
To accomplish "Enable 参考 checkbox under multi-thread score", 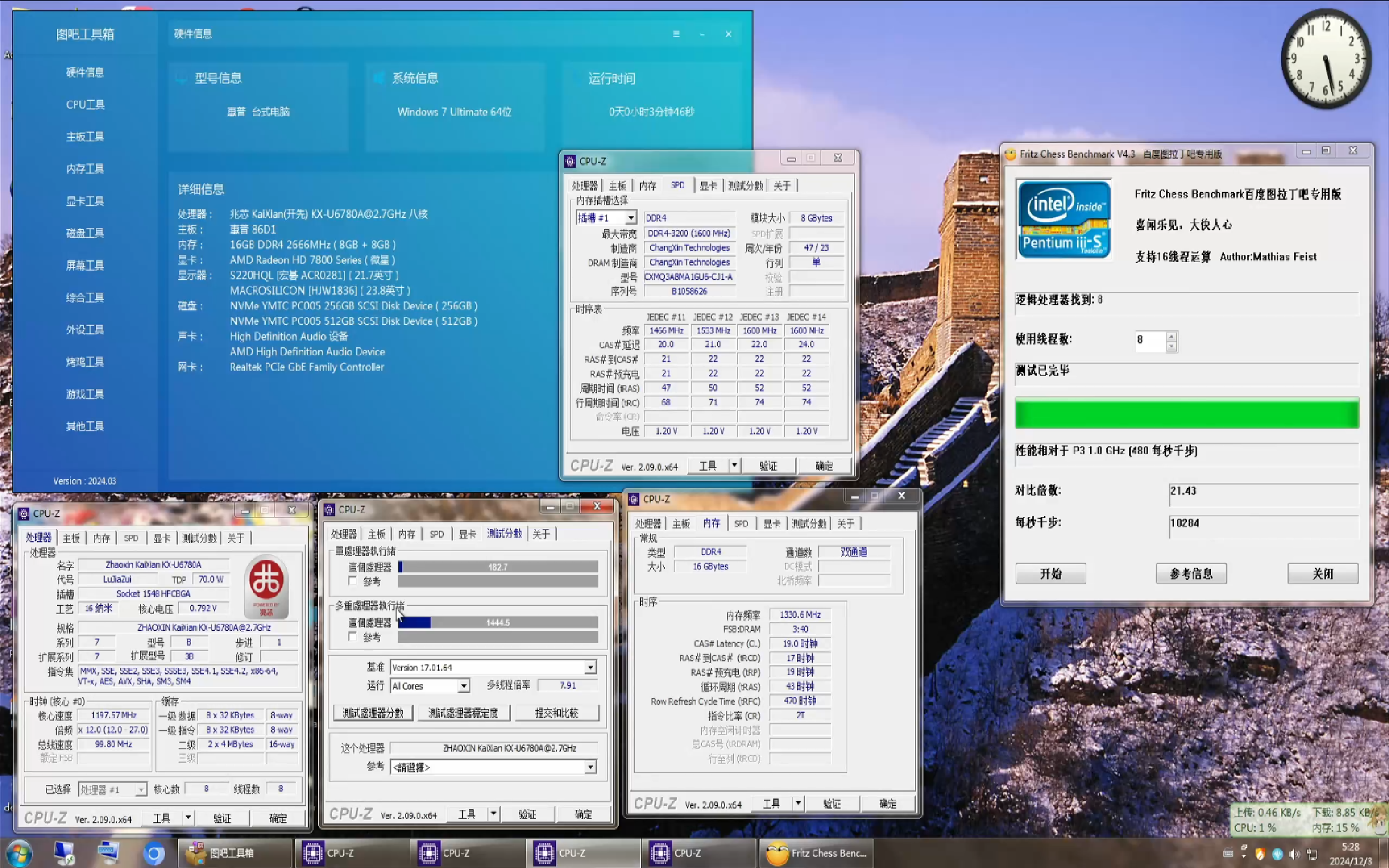I will click(x=353, y=637).
